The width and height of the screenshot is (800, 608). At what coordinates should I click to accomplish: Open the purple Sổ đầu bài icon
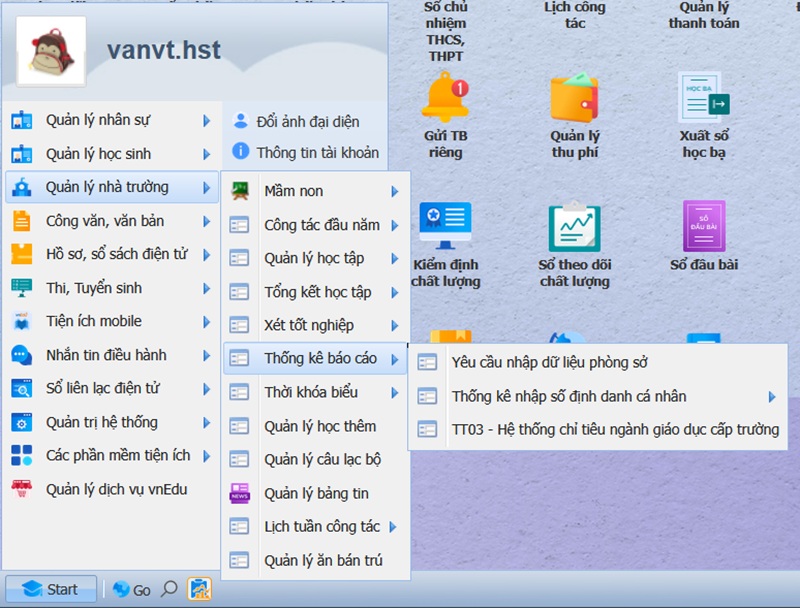coord(704,226)
